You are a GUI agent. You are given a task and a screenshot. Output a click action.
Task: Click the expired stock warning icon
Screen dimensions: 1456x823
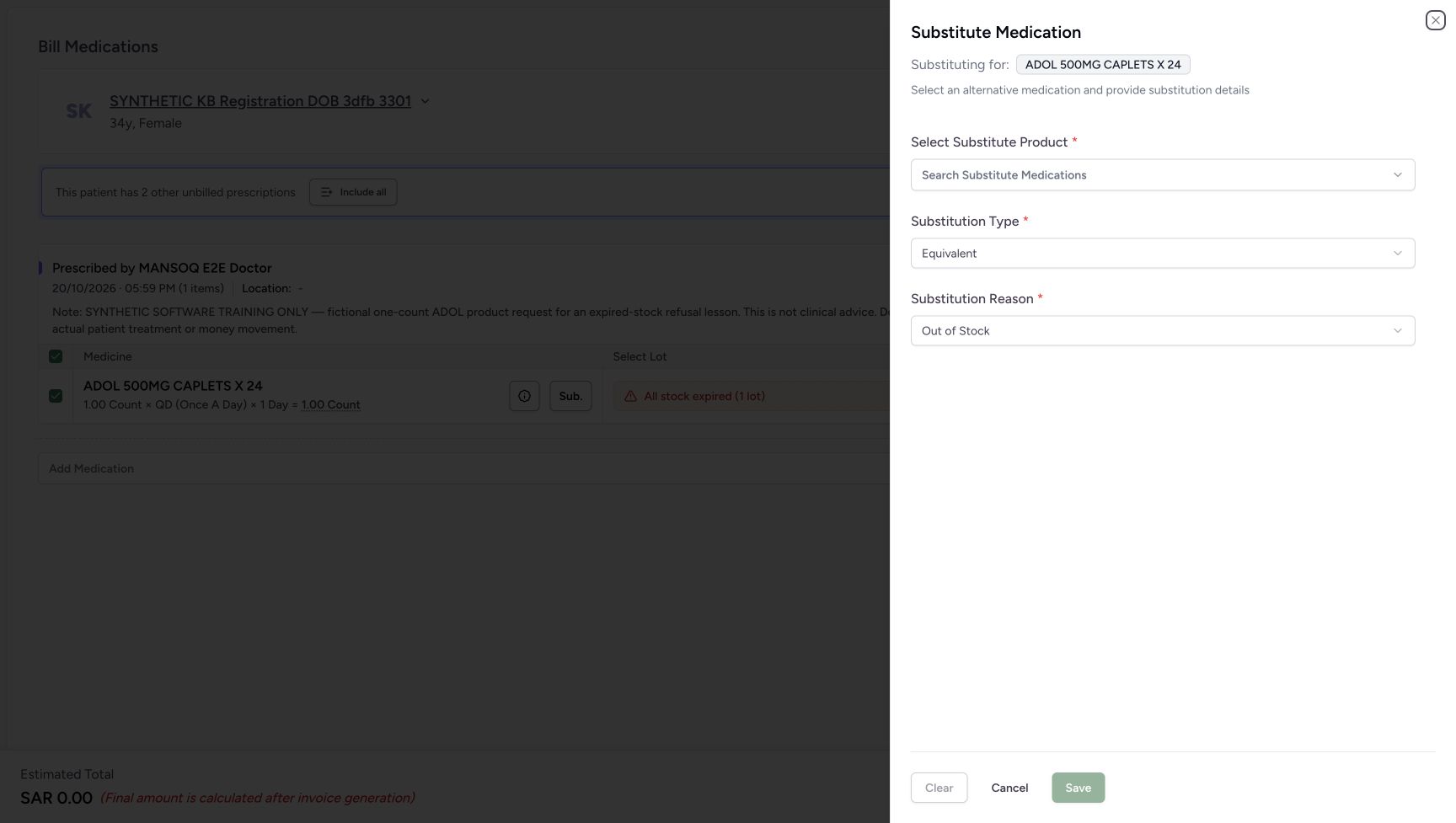click(630, 396)
